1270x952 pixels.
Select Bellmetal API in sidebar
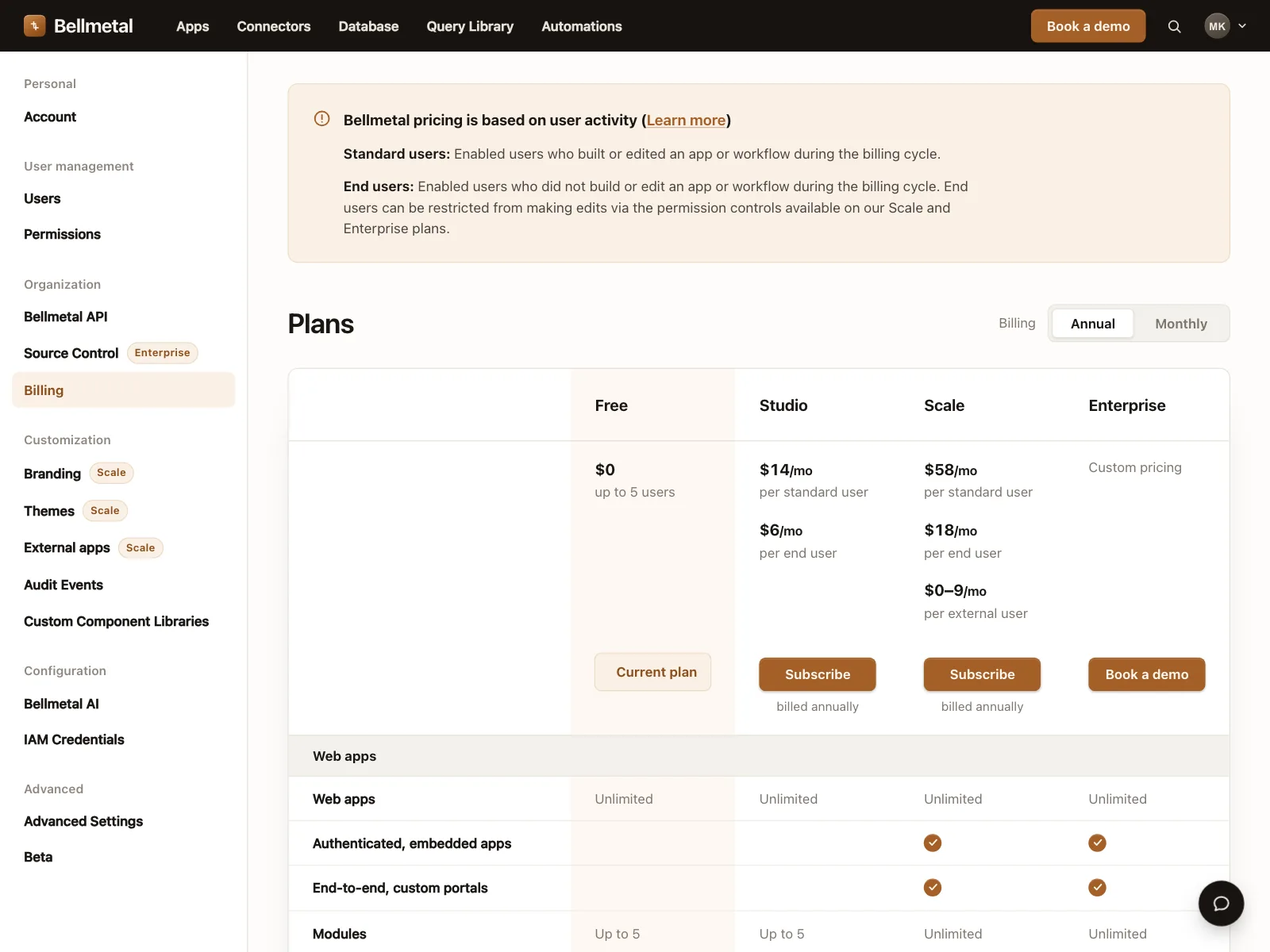coord(65,317)
